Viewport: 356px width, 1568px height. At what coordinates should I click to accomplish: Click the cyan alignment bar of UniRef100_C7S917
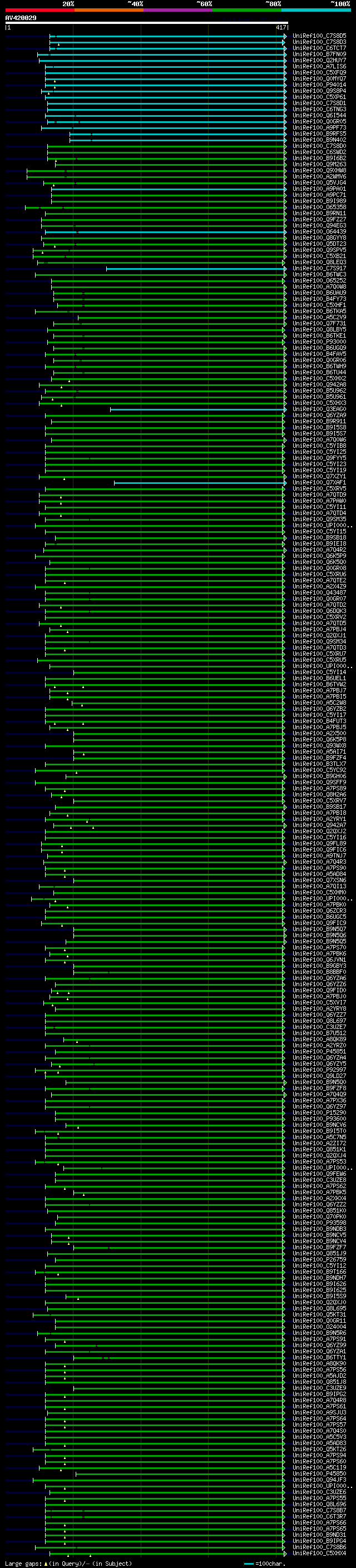(x=196, y=269)
